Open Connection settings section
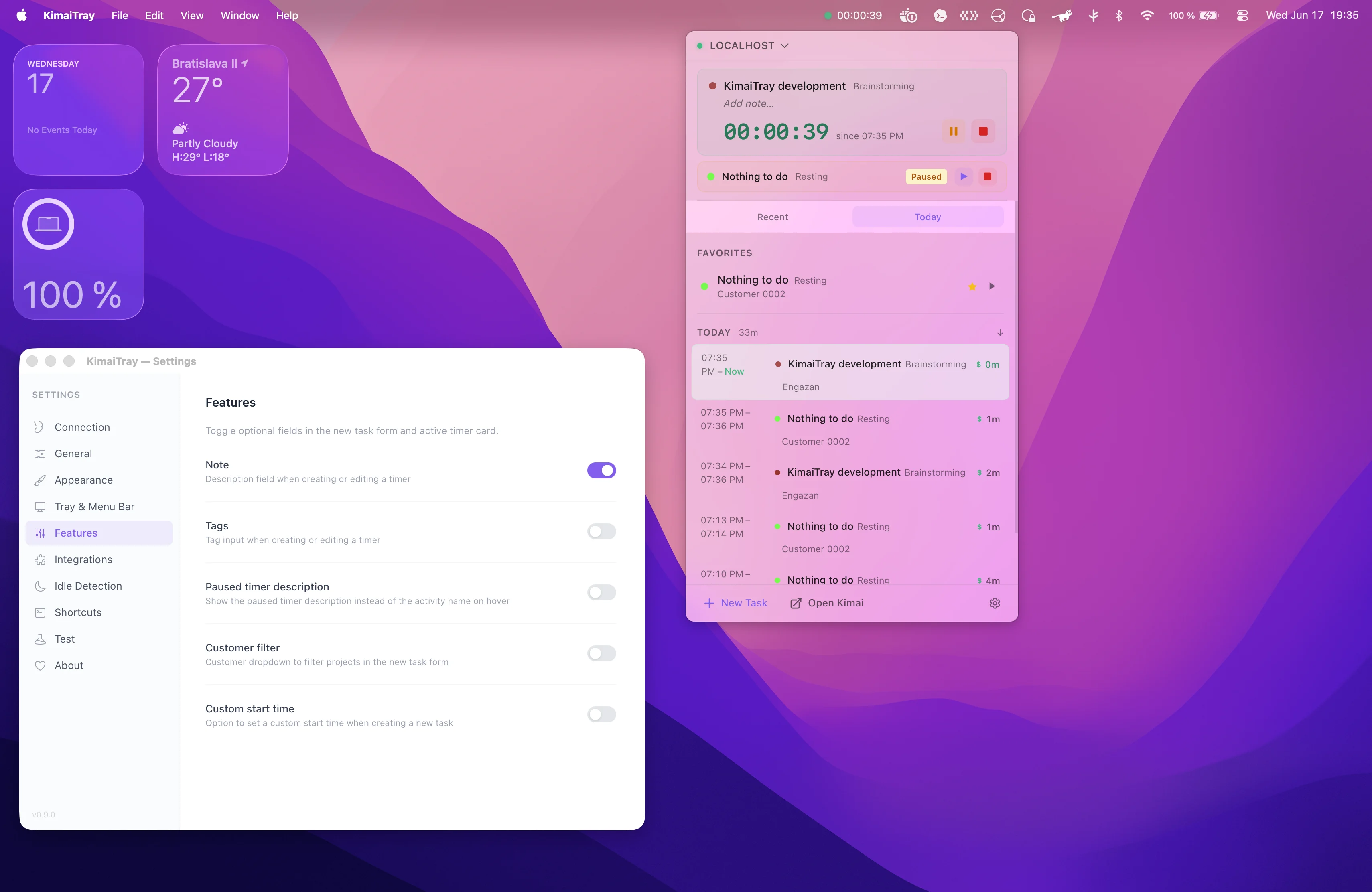 tap(99, 427)
